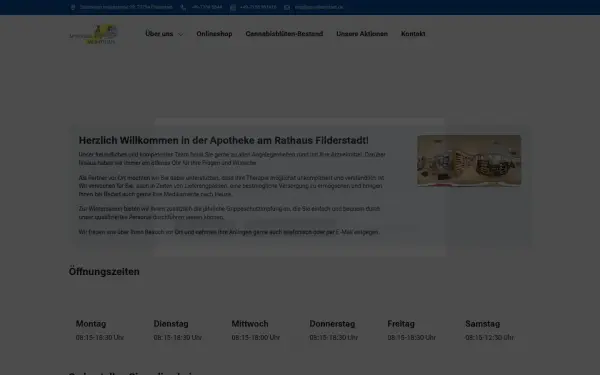Click the Samstag day label

point(483,324)
